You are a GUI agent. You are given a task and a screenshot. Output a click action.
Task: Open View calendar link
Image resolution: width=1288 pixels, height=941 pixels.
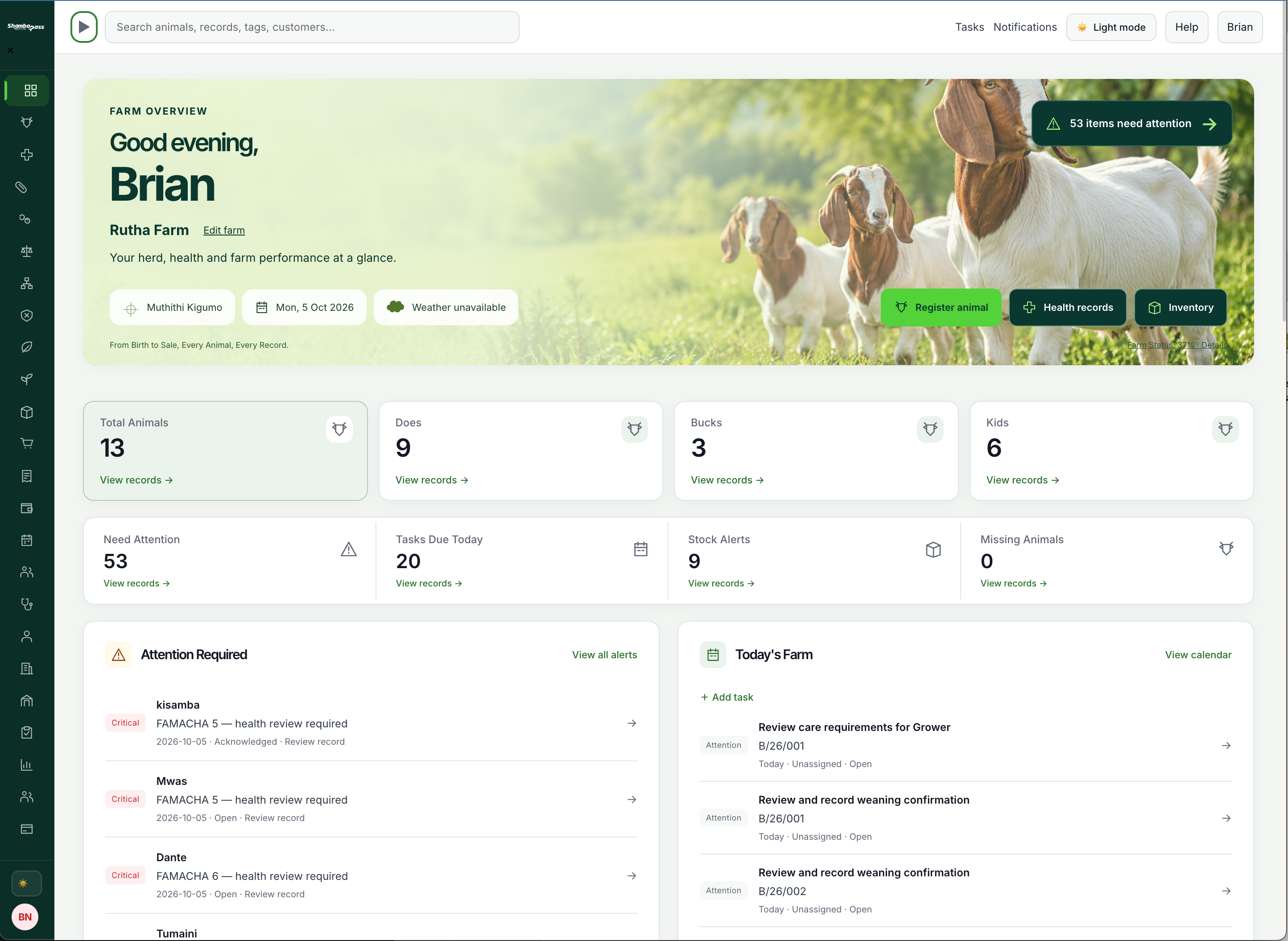point(1198,655)
